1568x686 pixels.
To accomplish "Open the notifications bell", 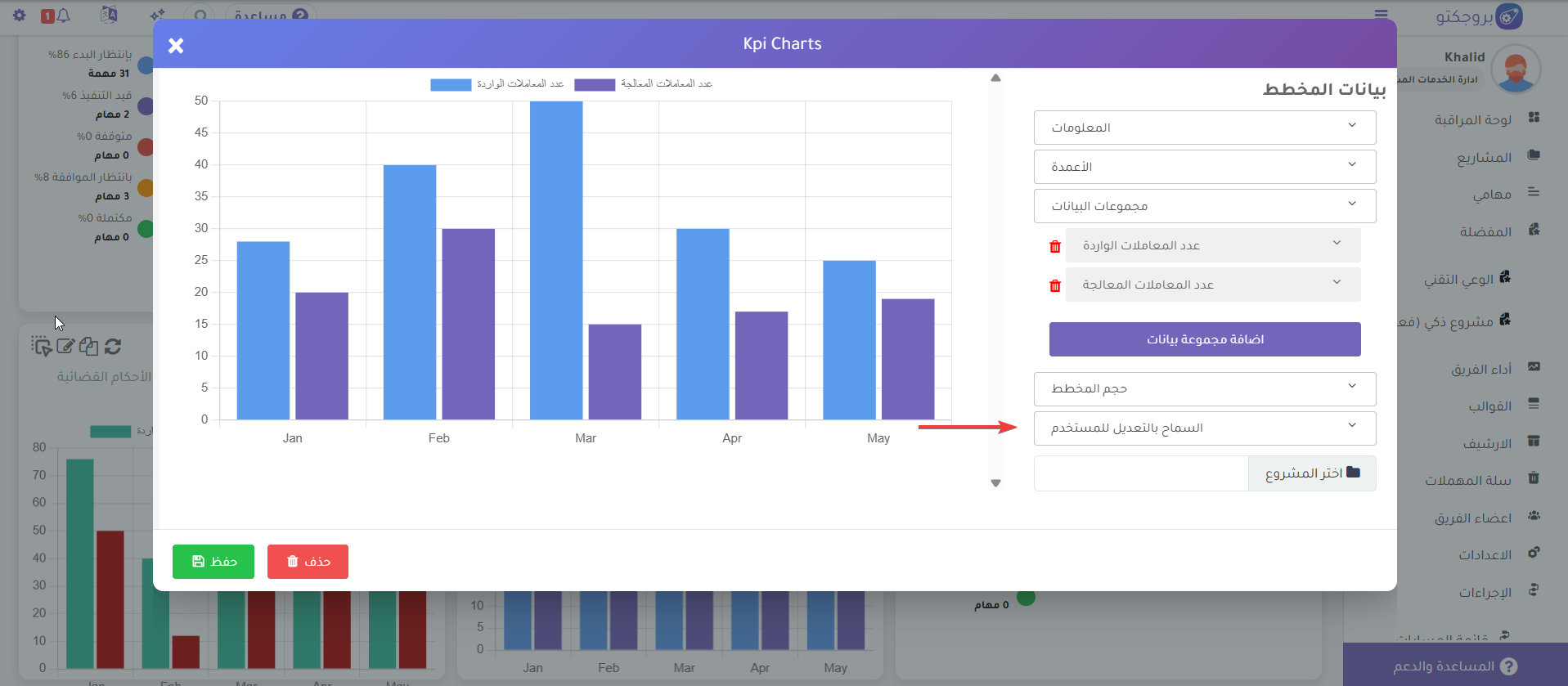I will pos(63,16).
